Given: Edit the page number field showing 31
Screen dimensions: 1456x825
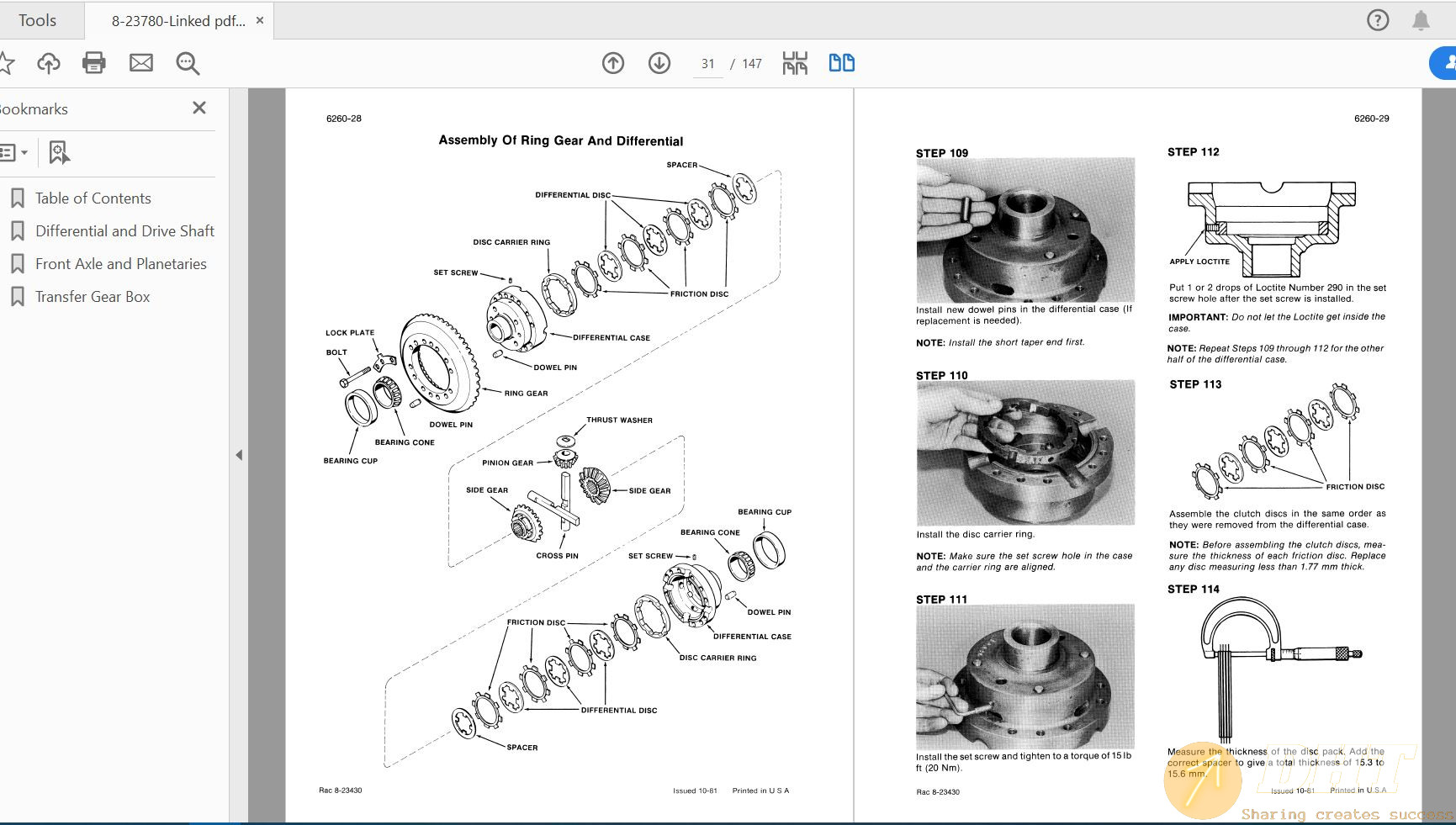Looking at the screenshot, I should point(707,63).
